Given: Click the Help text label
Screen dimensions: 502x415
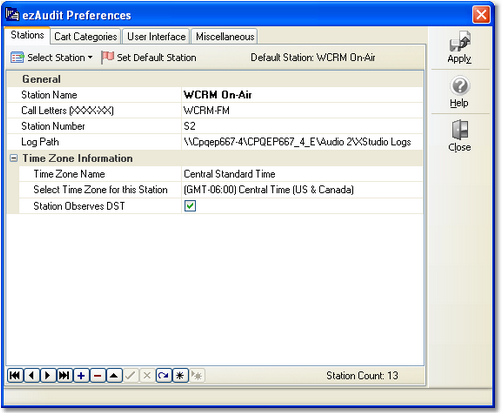Looking at the screenshot, I should [x=459, y=103].
